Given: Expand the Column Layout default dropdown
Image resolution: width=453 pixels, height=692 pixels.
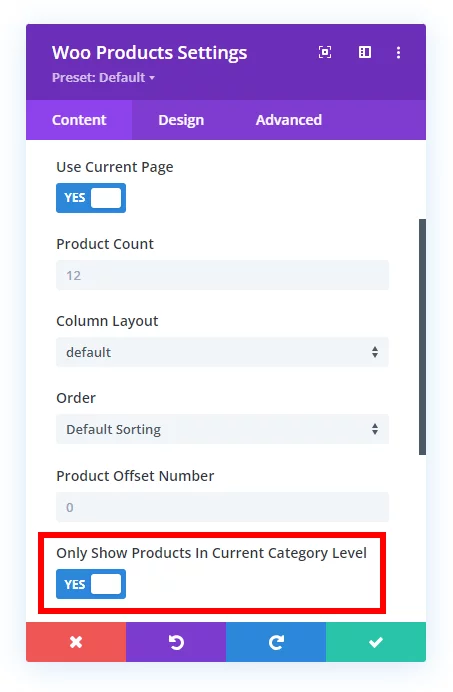Looking at the screenshot, I should [222, 352].
